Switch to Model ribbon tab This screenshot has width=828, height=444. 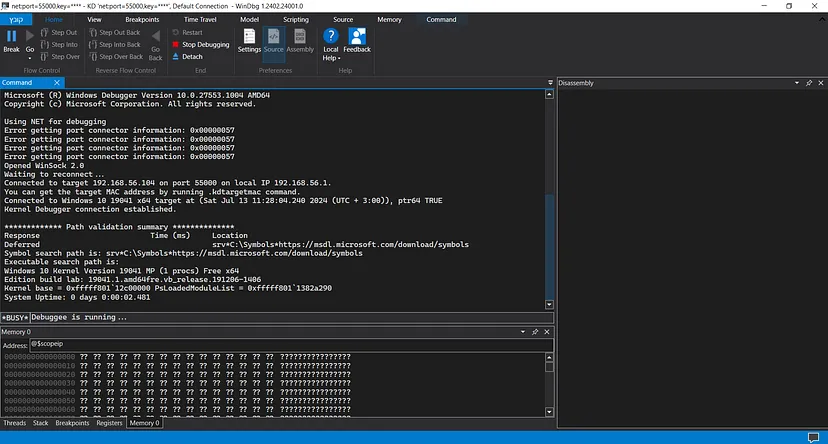[x=249, y=20]
